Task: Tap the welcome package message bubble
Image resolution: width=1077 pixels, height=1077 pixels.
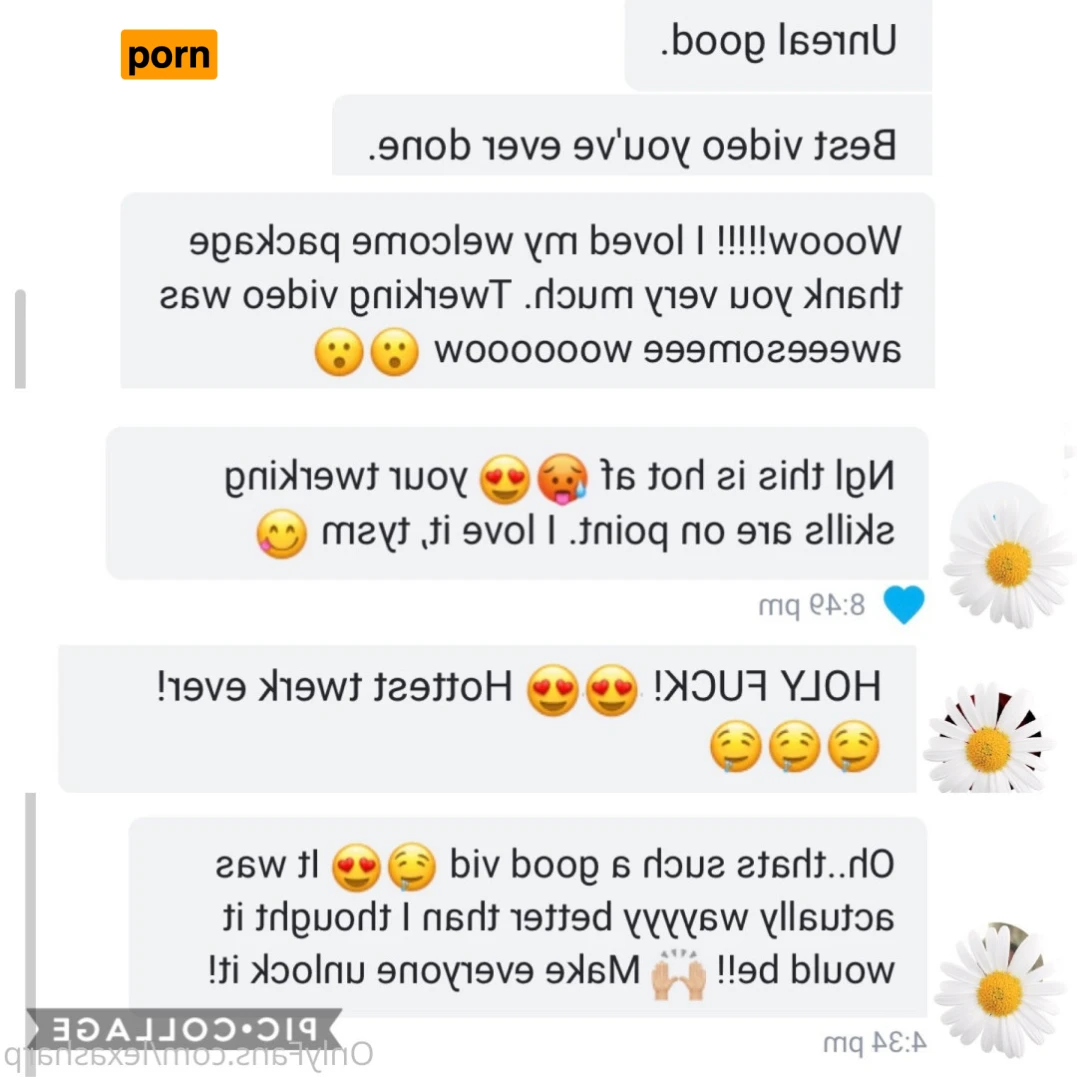Action: (x=528, y=291)
